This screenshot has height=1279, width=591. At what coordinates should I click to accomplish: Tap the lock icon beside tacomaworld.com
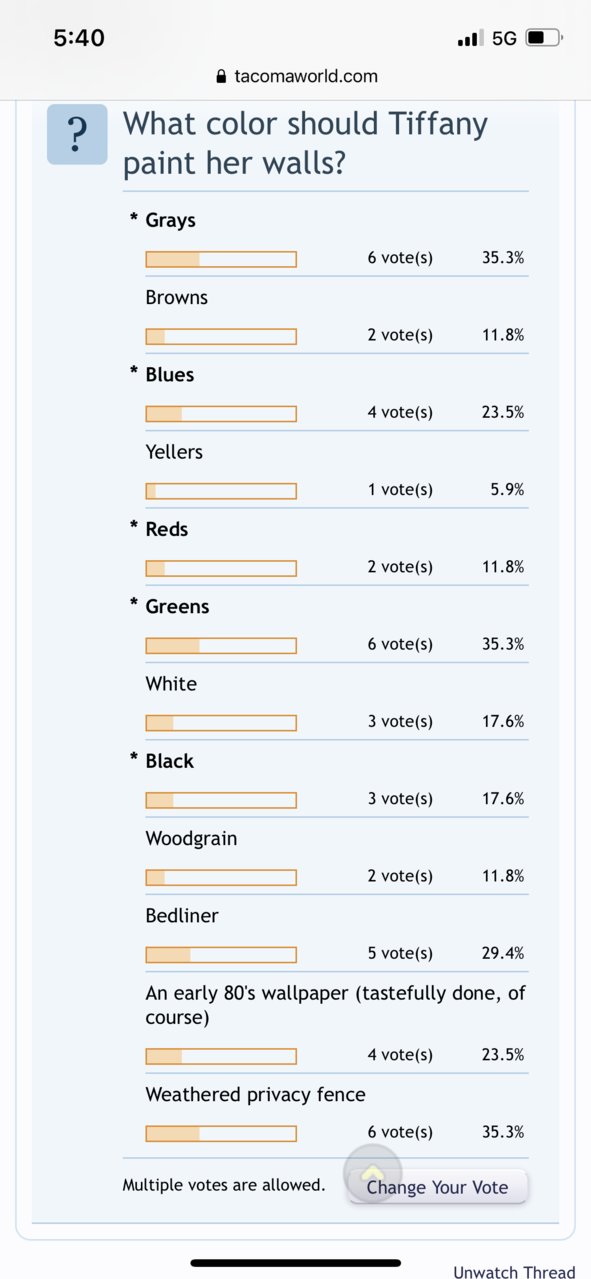coord(222,76)
